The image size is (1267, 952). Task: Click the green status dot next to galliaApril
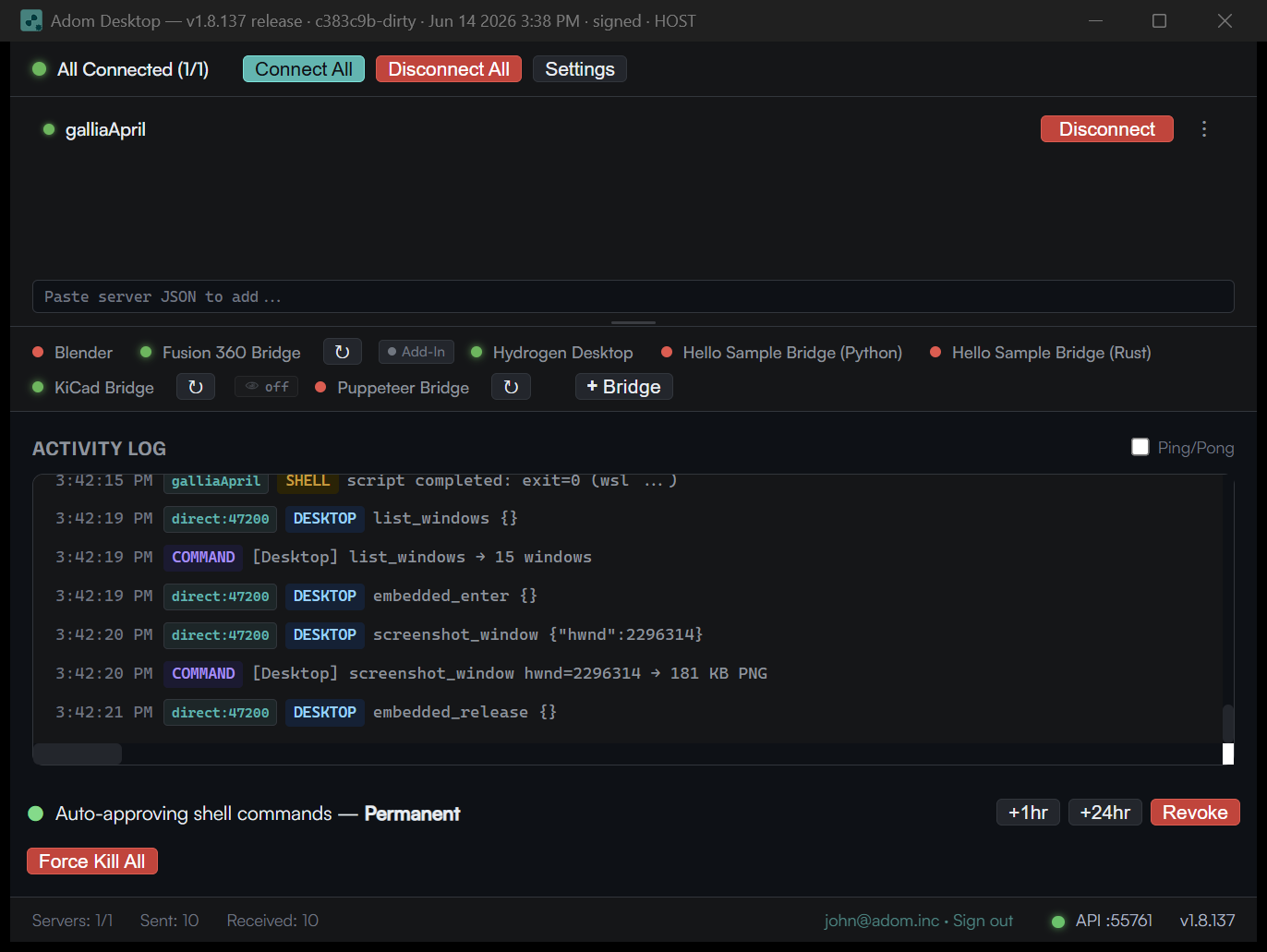coord(49,129)
